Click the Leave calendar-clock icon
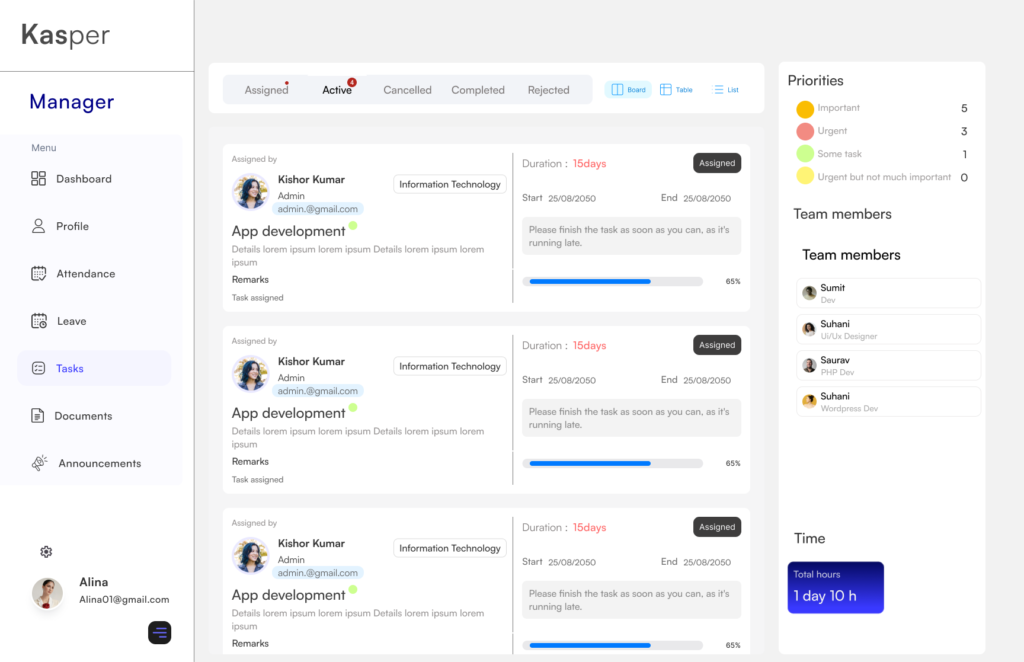The width and height of the screenshot is (1024, 662). click(x=39, y=321)
